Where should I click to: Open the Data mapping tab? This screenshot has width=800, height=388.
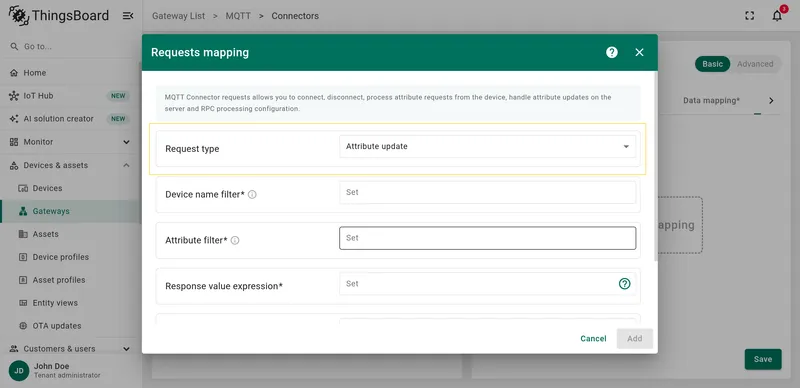[x=711, y=101]
